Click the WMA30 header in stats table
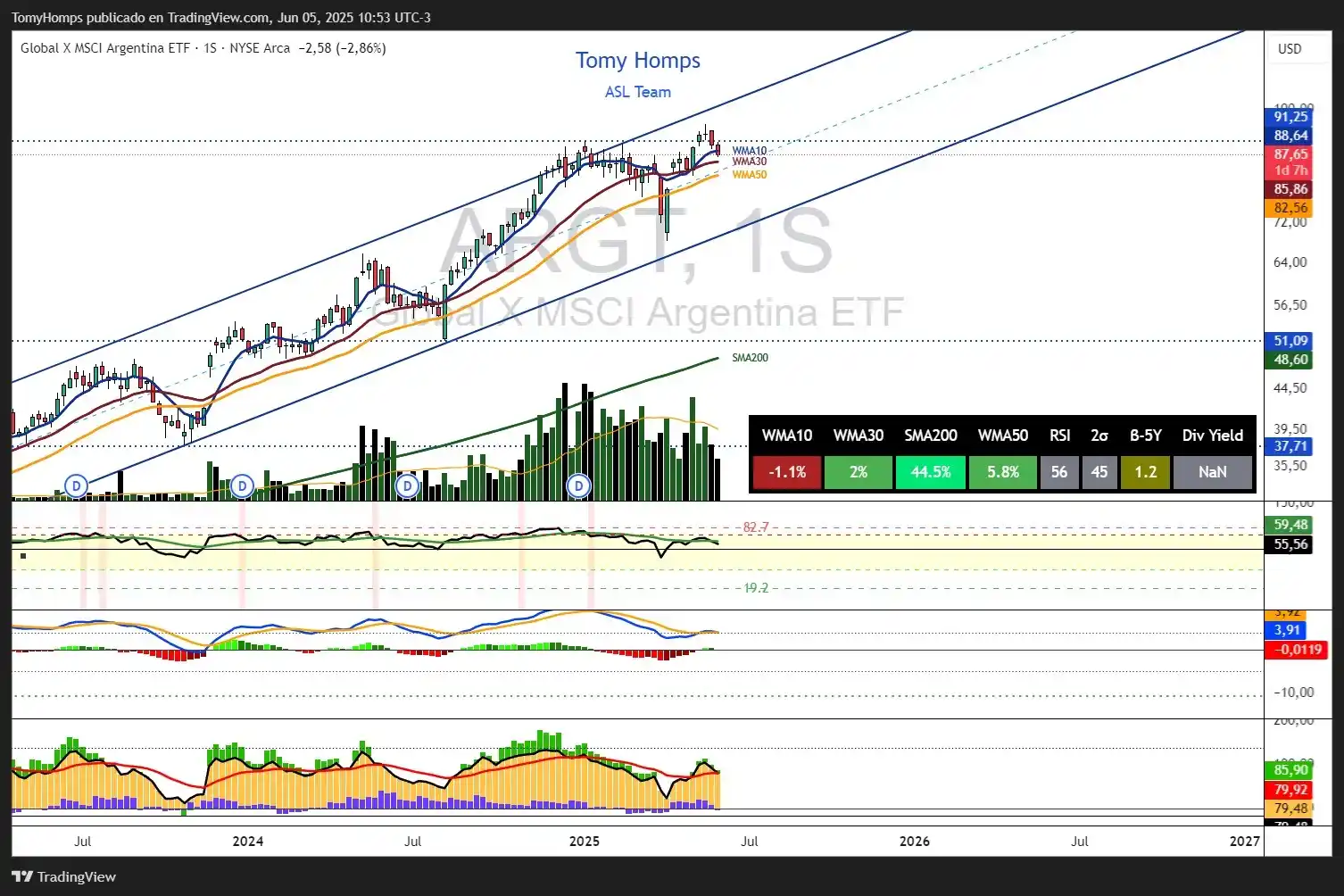Image resolution: width=1344 pixels, height=896 pixels. pyautogui.click(x=859, y=436)
